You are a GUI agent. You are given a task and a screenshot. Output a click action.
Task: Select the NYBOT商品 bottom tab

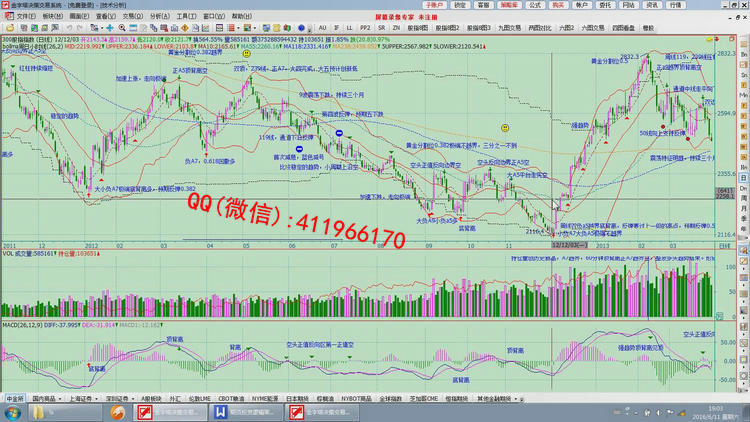pos(356,398)
